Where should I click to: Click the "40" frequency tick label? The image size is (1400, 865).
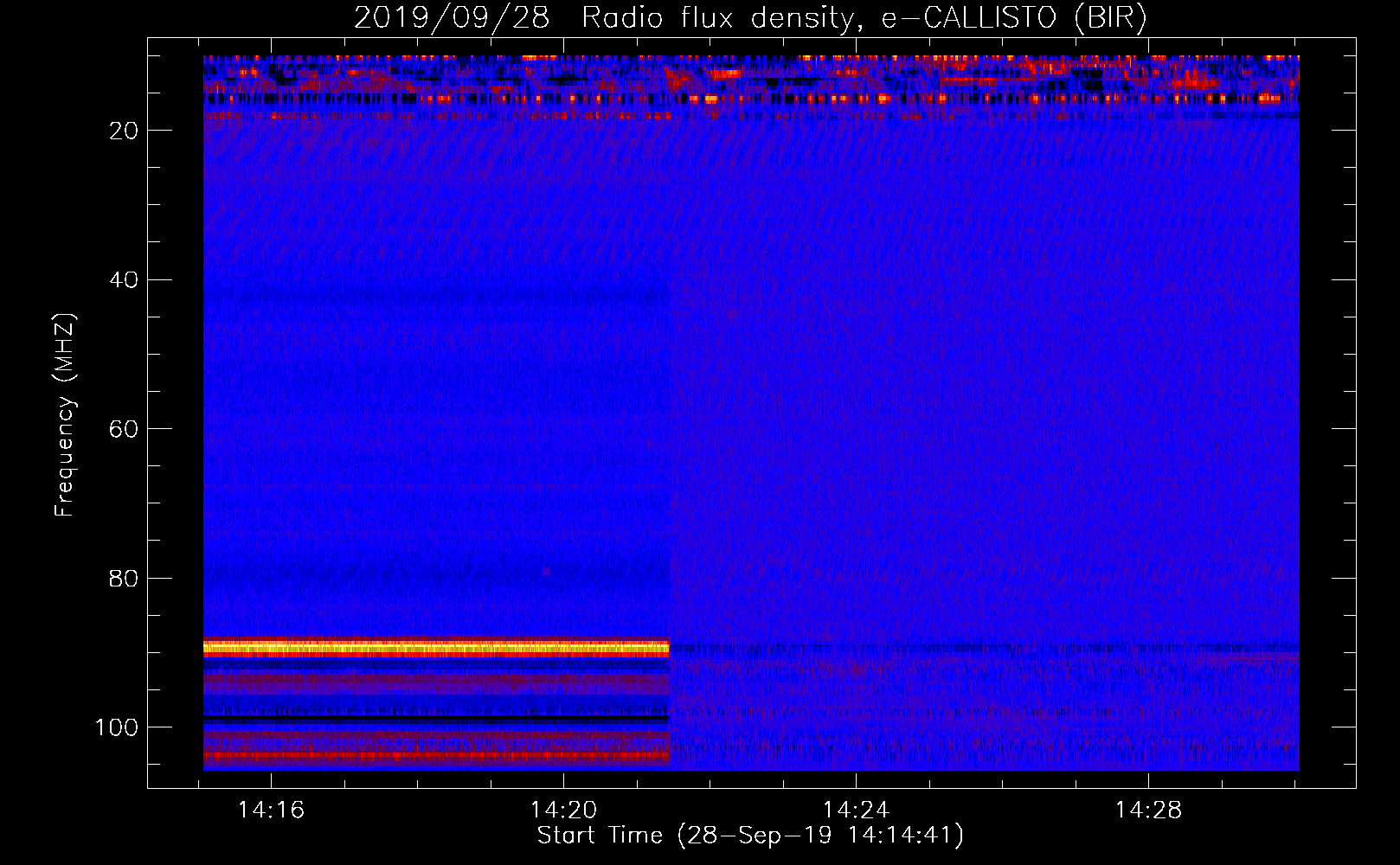[x=125, y=280]
